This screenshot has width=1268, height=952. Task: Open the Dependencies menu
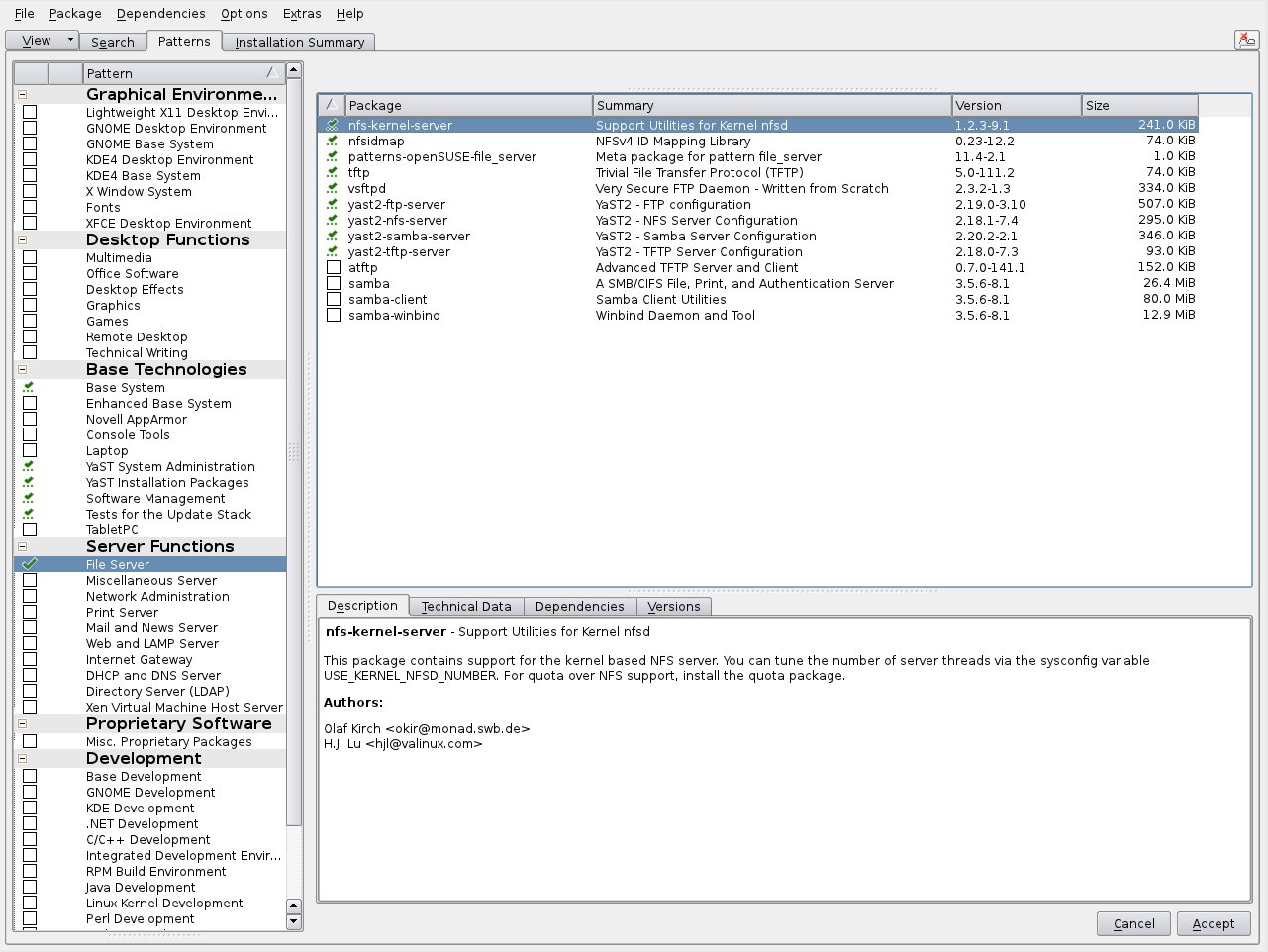pos(160,14)
